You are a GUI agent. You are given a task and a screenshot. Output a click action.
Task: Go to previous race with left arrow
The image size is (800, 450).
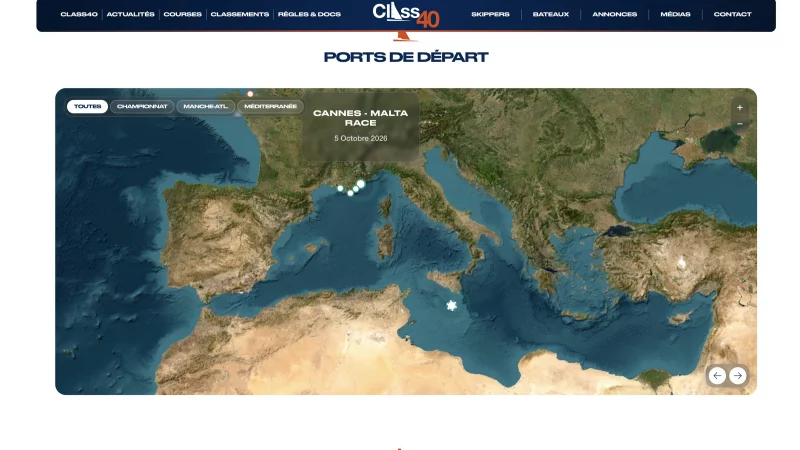717,376
